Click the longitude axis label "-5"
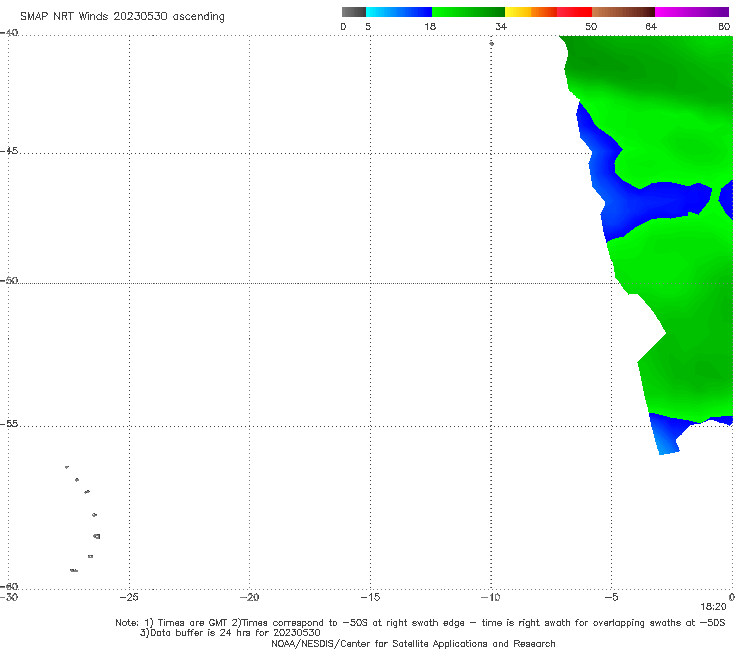Viewport: 740px width, 650px height. (611, 597)
